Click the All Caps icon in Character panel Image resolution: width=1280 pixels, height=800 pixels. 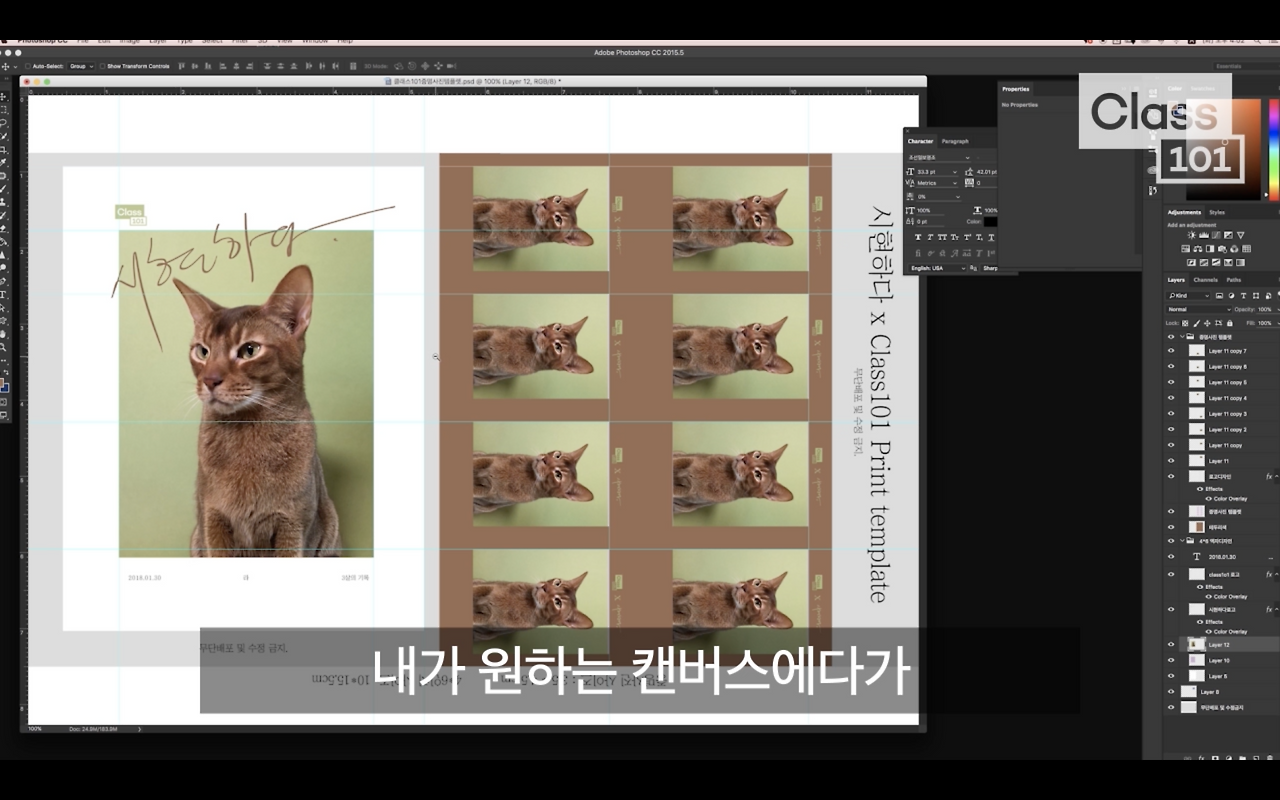pos(942,237)
